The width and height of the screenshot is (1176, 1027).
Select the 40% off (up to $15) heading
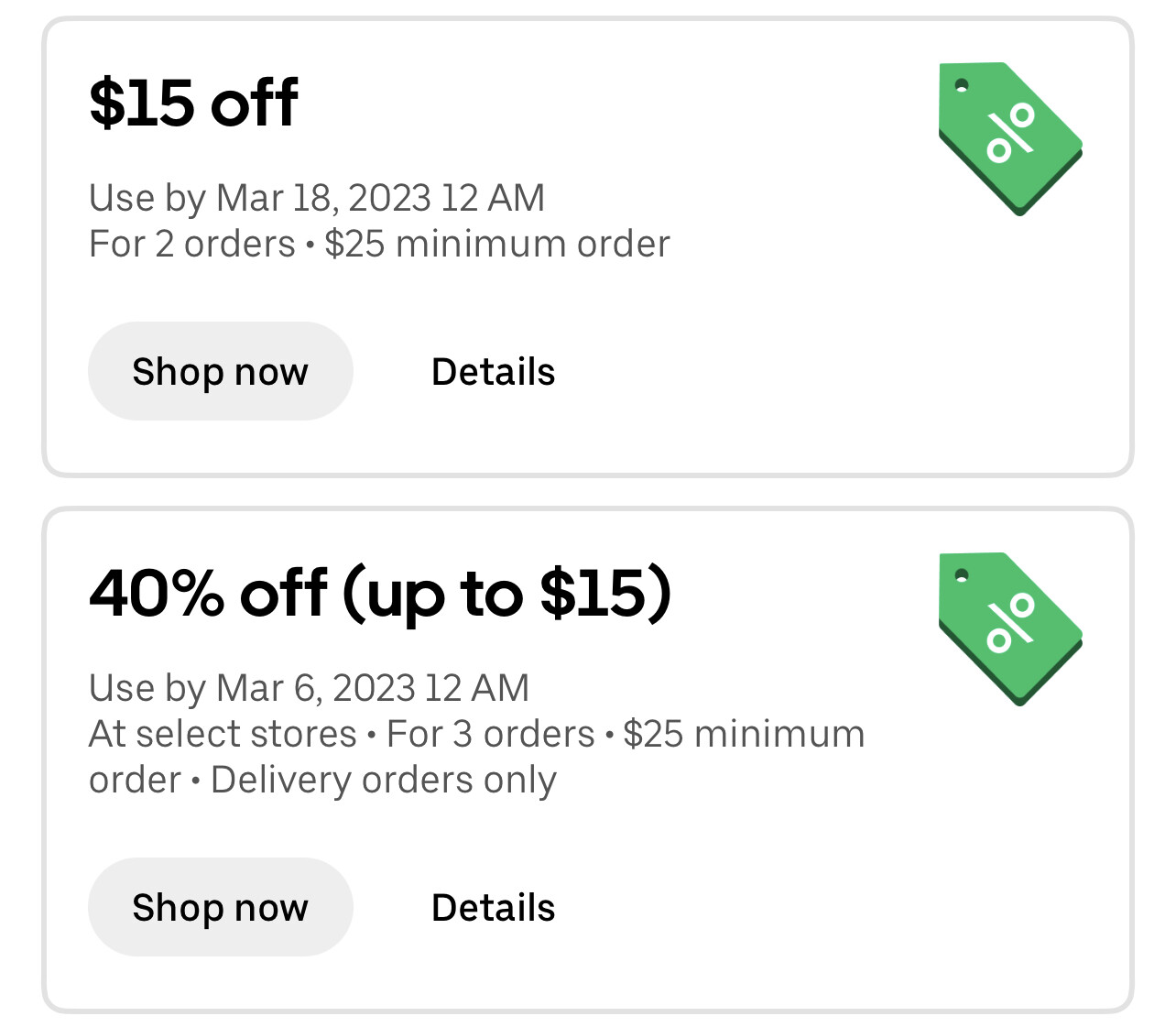pyautogui.click(x=382, y=593)
